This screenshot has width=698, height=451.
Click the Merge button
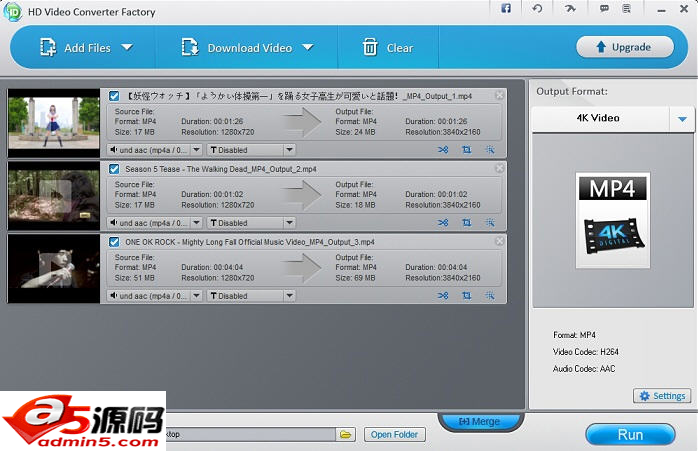480,421
